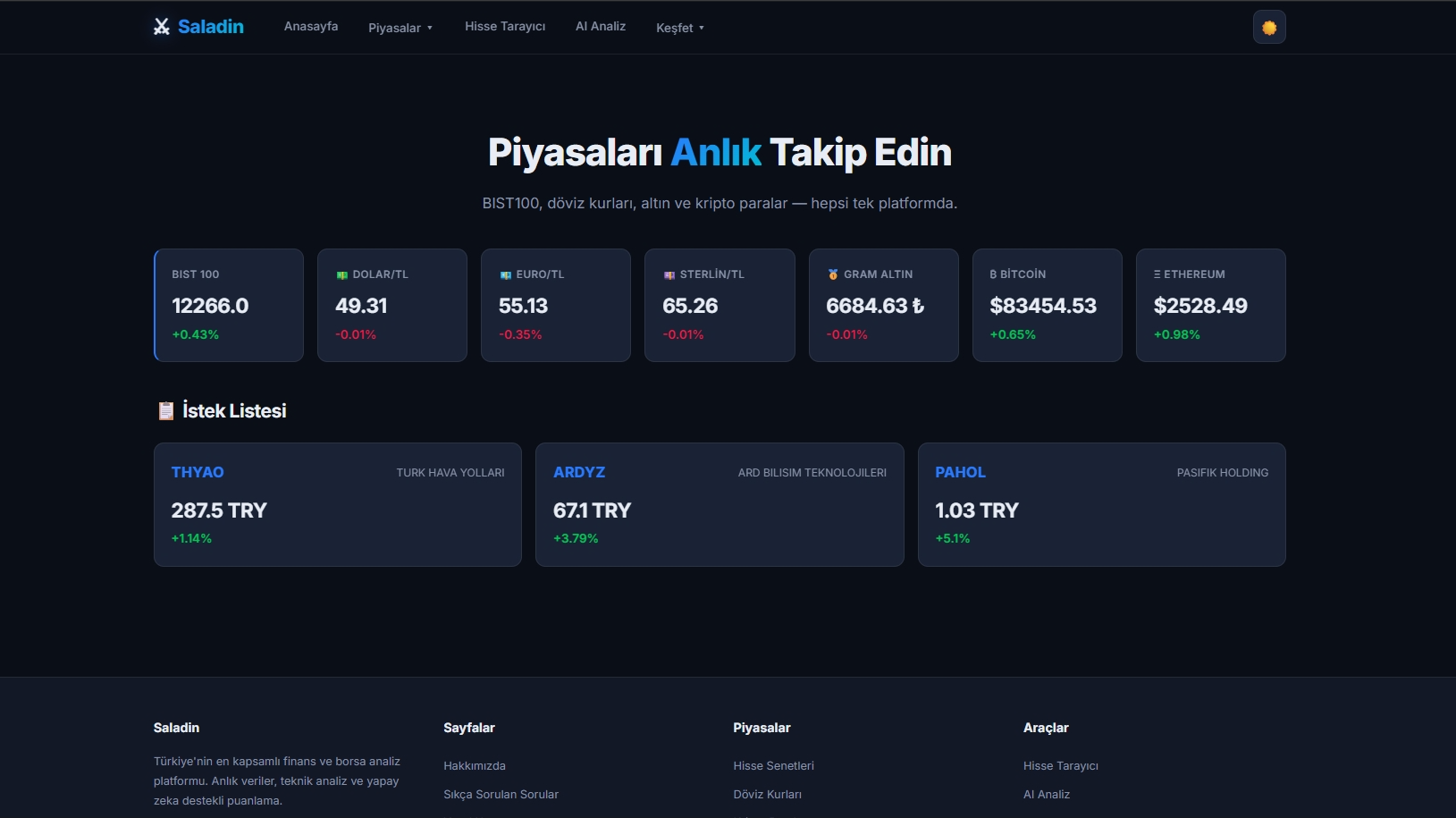Select the 1.03 TRY price

(x=977, y=510)
